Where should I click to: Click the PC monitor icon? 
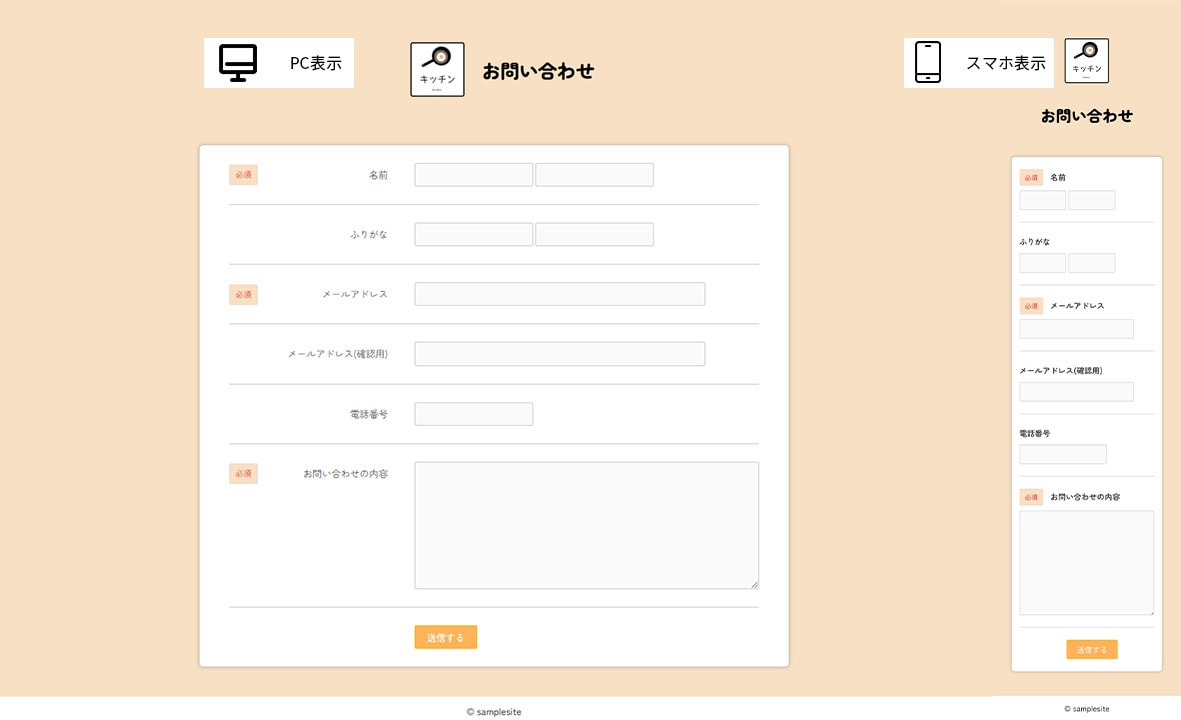pyautogui.click(x=238, y=63)
